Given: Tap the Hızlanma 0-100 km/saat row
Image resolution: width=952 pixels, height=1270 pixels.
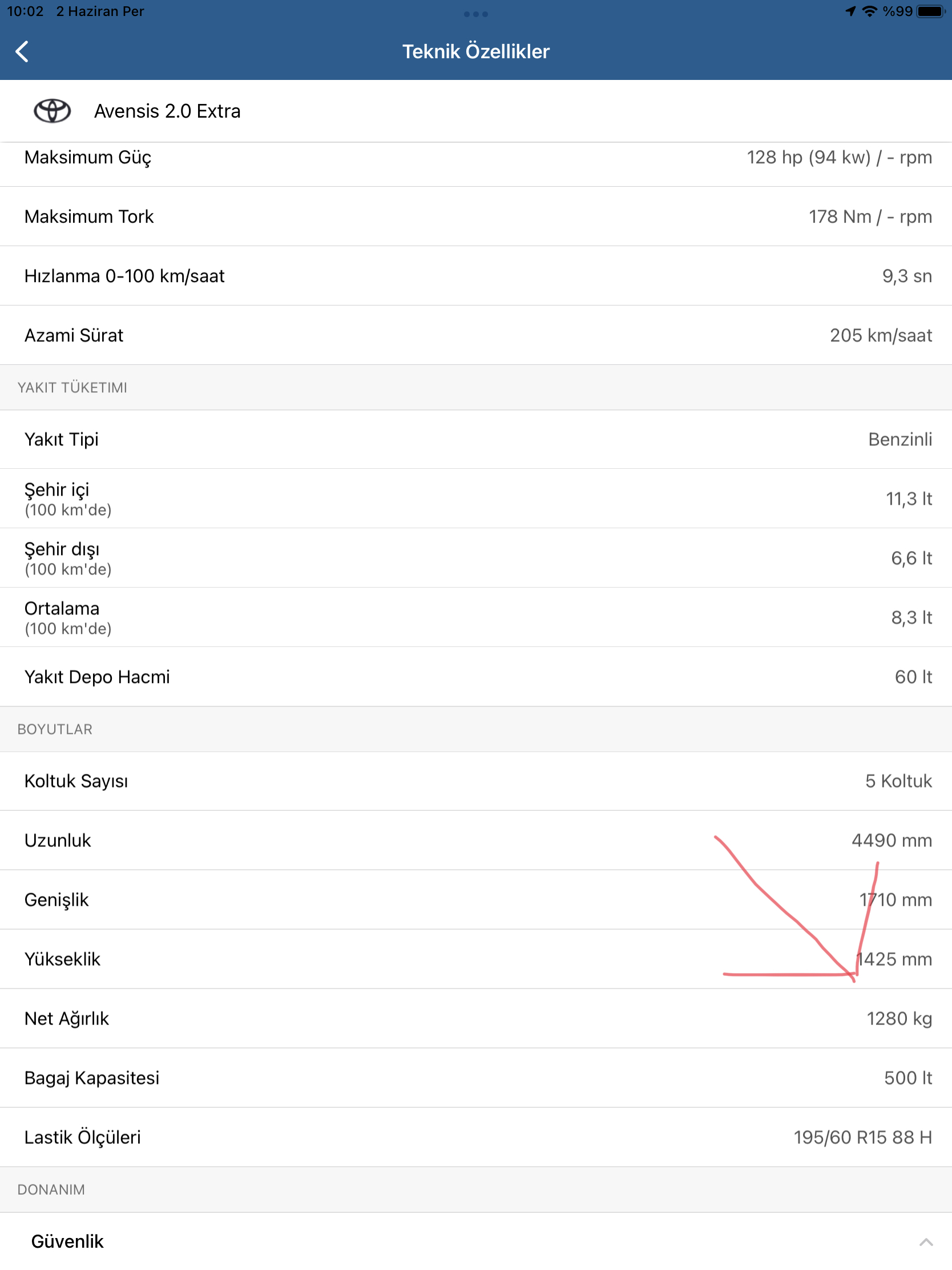Looking at the screenshot, I should [475, 276].
